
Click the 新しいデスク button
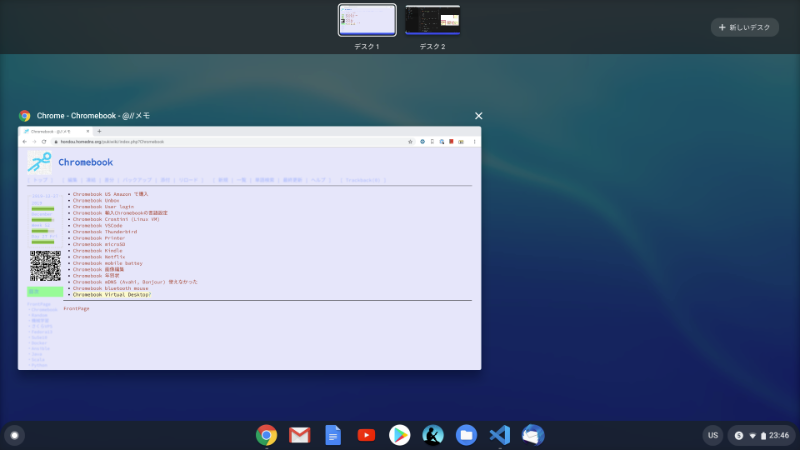point(744,27)
